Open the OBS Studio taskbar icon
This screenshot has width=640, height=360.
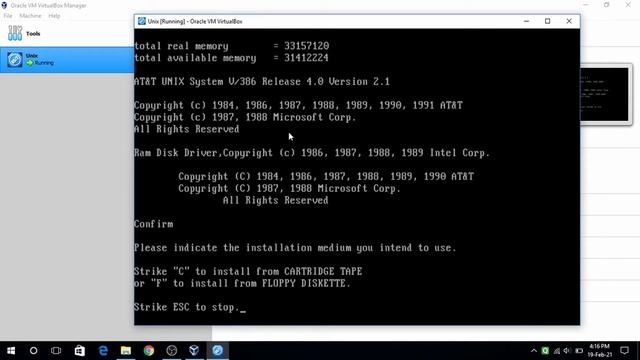(x=172, y=351)
